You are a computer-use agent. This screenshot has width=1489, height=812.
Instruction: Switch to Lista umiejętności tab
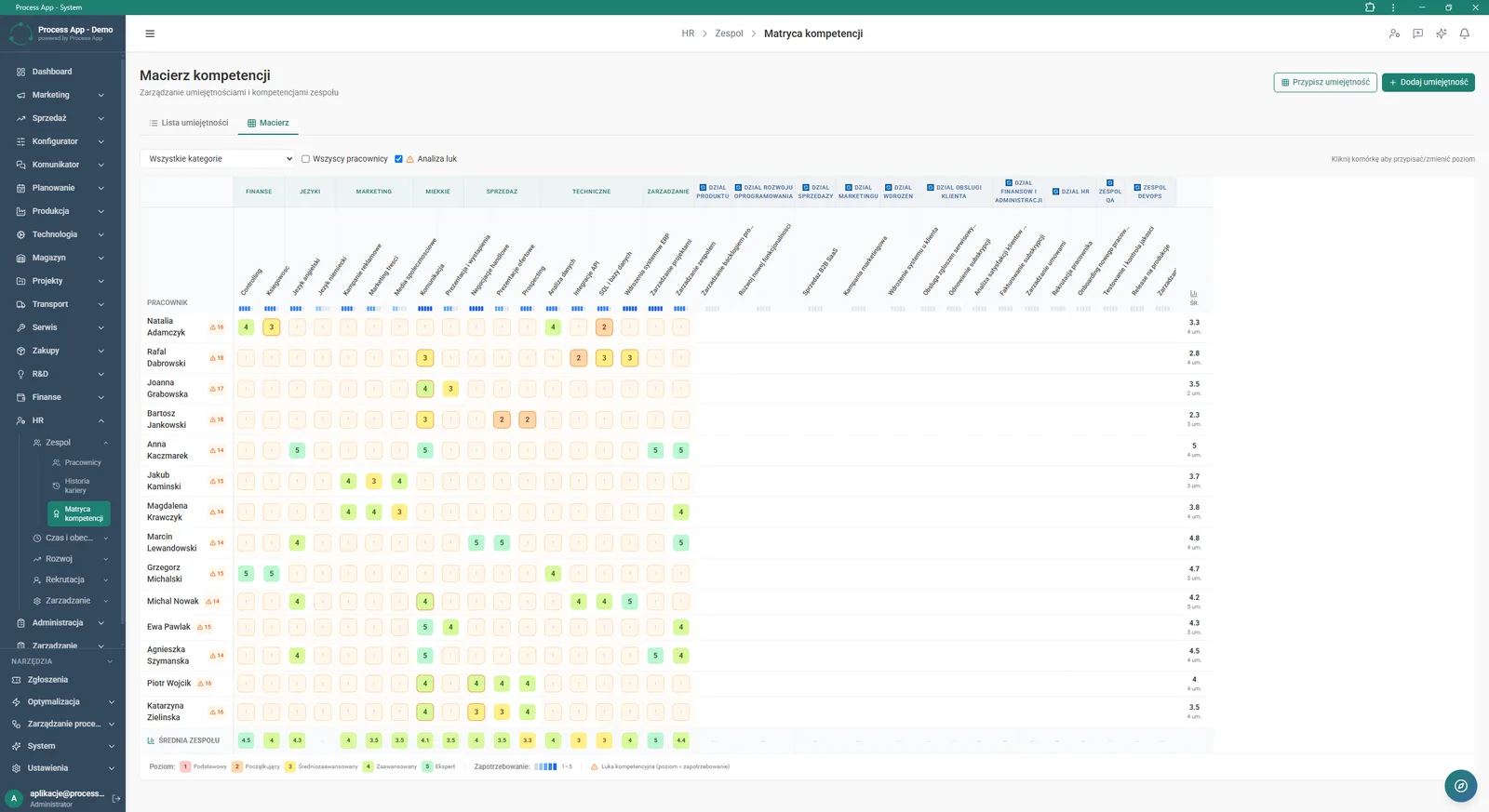[189, 123]
